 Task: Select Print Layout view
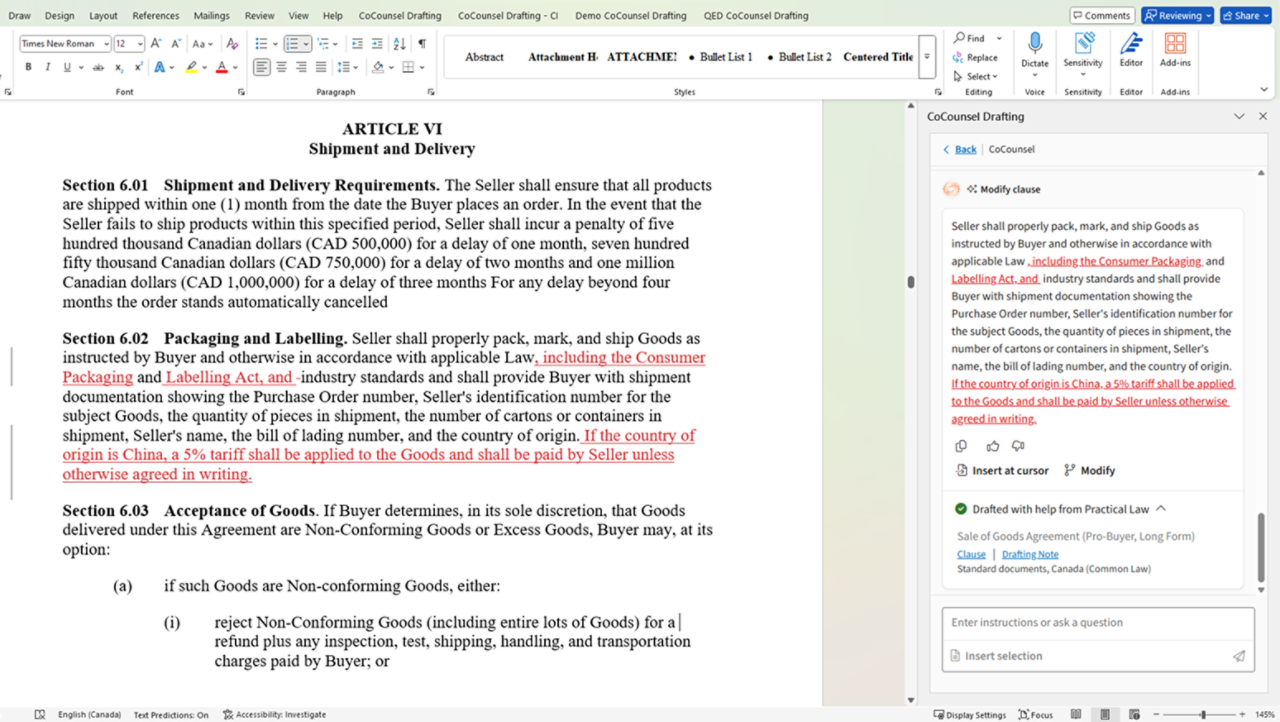1105,714
